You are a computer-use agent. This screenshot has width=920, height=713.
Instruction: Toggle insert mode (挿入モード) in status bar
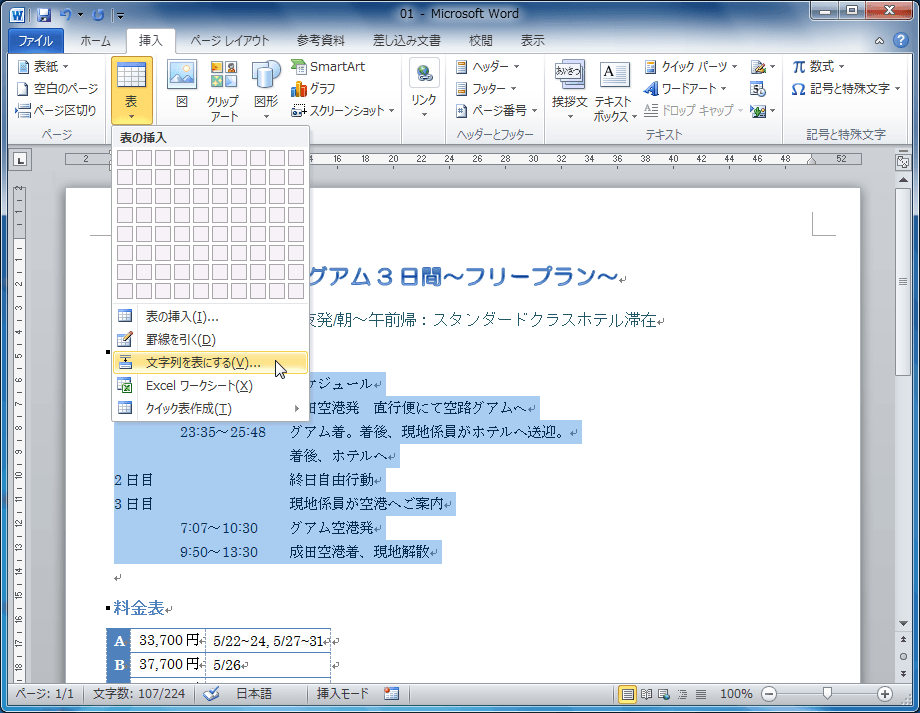click(342, 694)
